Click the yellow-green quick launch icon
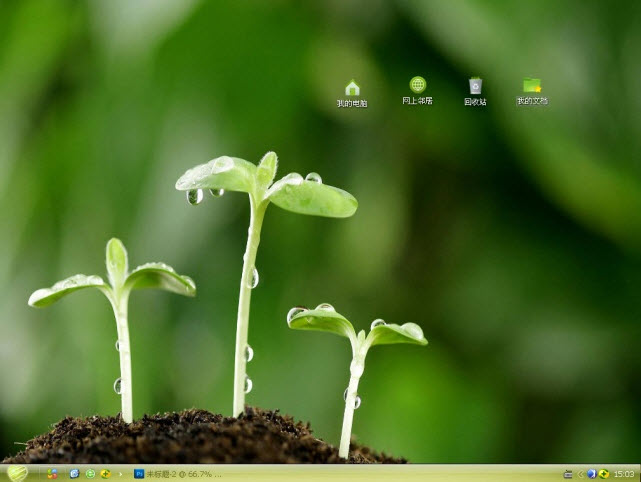The width and height of the screenshot is (641, 482). click(105, 474)
